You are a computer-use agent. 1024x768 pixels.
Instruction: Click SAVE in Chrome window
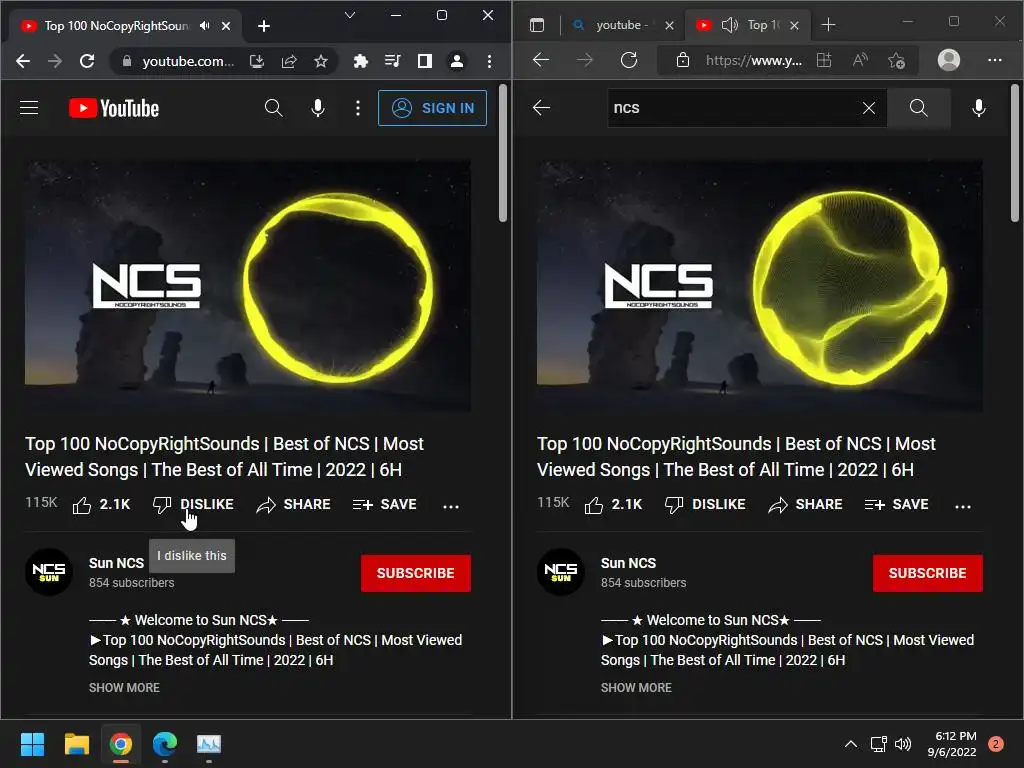pyautogui.click(x=385, y=505)
